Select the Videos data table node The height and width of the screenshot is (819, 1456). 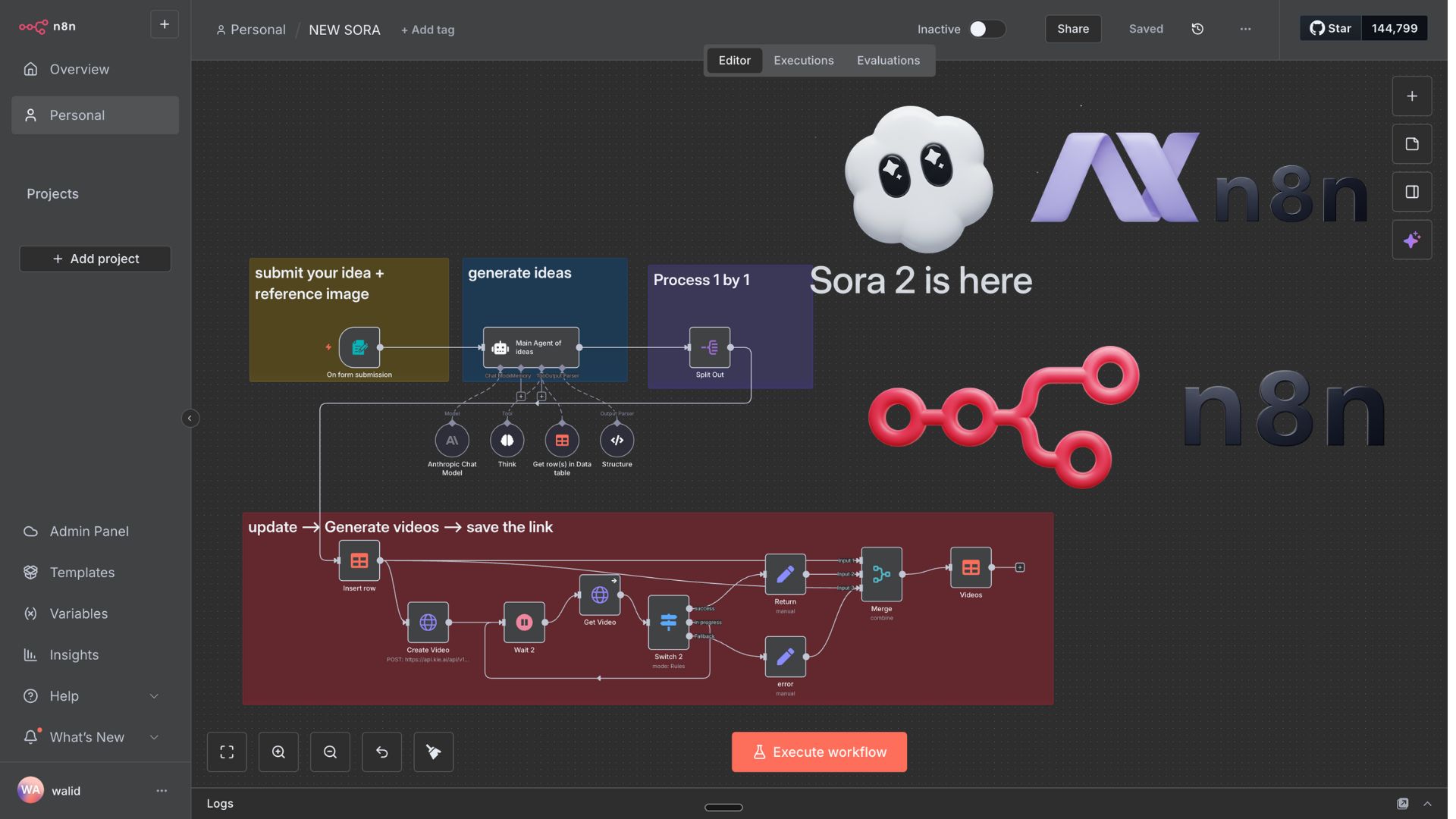pyautogui.click(x=971, y=567)
